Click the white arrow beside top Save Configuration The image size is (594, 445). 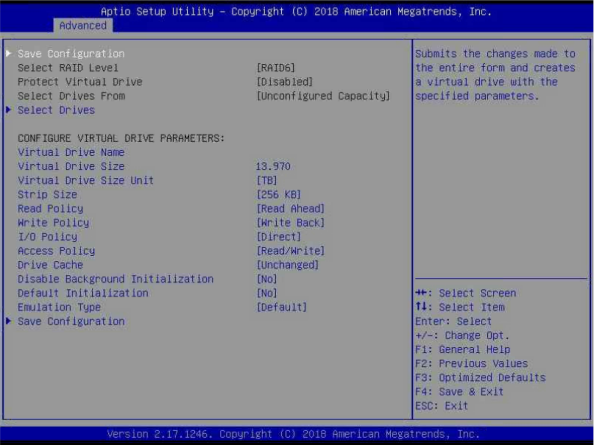click(9, 53)
